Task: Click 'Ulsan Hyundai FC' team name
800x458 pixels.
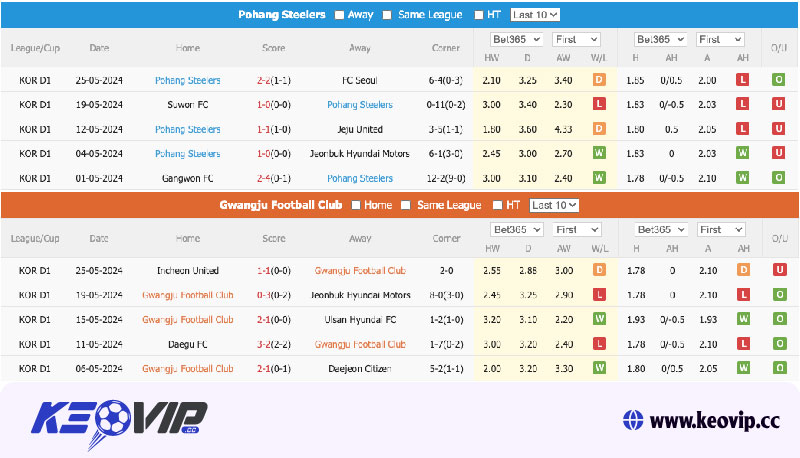Action: tap(360, 320)
